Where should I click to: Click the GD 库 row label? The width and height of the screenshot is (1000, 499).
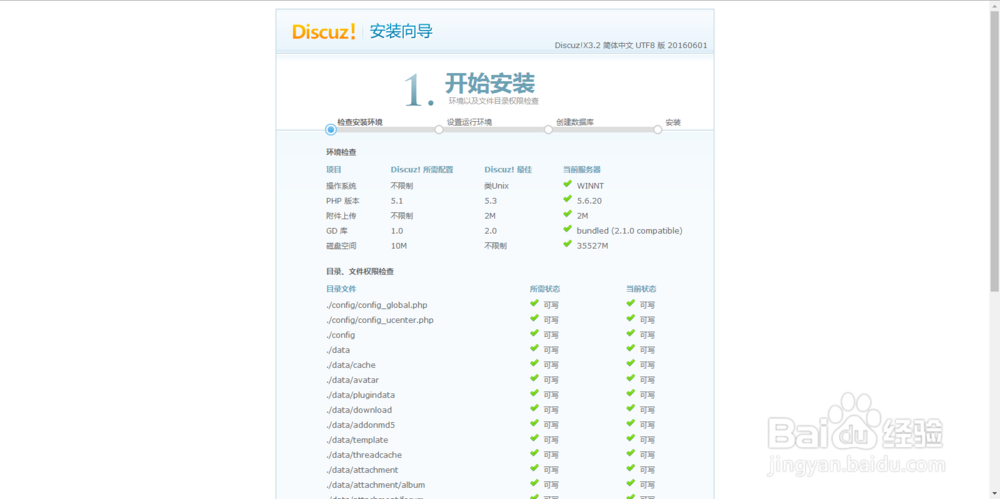coord(337,230)
